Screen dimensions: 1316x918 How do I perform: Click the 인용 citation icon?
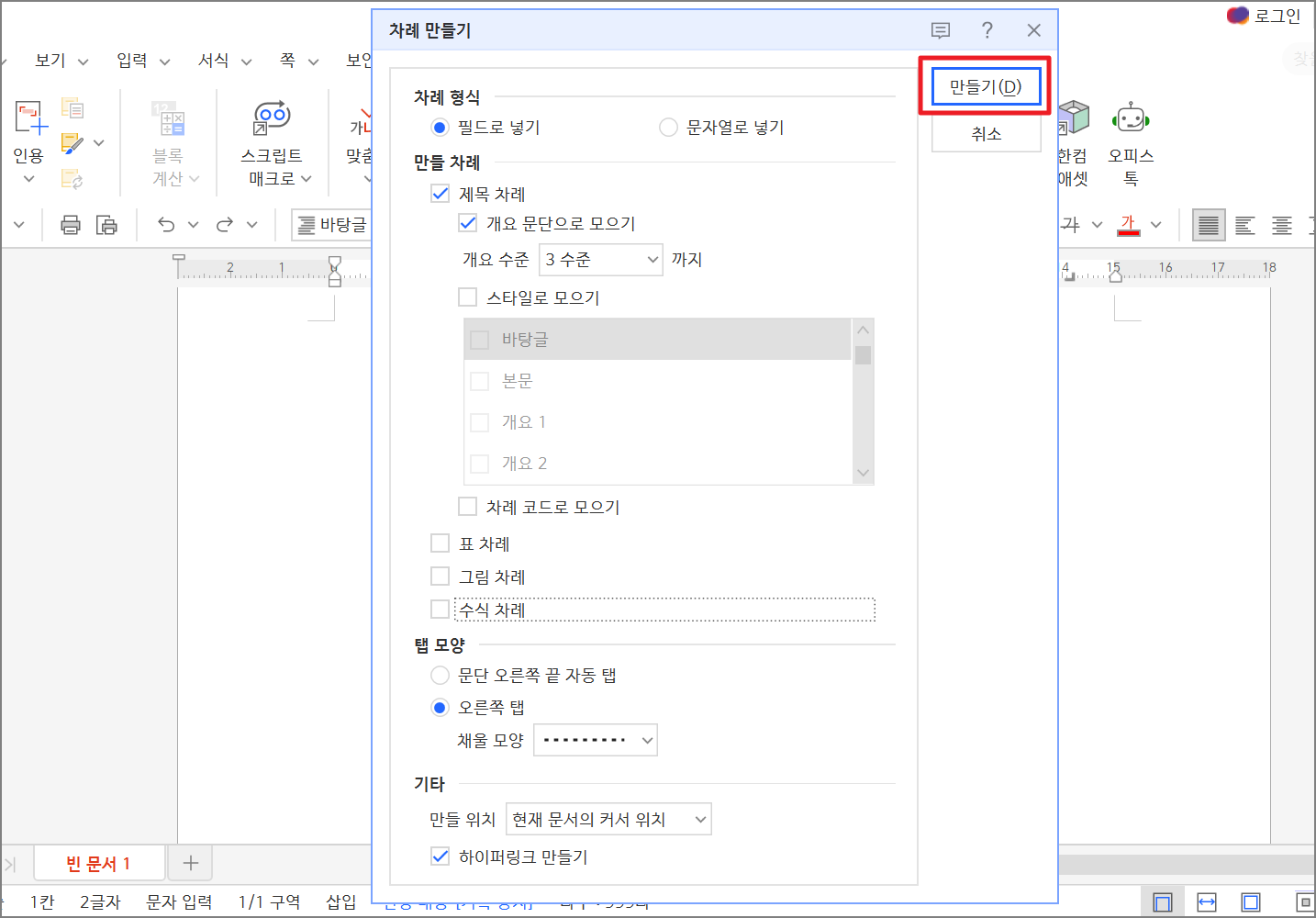pyautogui.click(x=30, y=119)
